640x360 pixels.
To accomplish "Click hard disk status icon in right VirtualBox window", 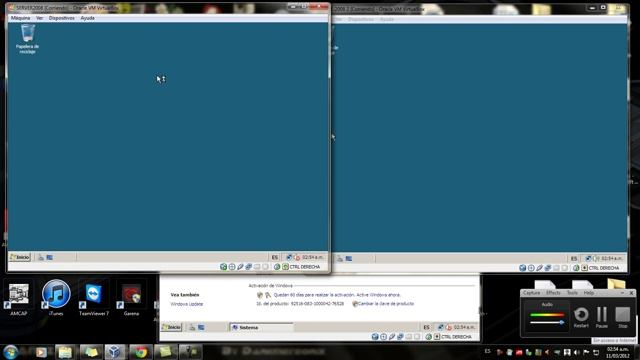I will click(522, 268).
